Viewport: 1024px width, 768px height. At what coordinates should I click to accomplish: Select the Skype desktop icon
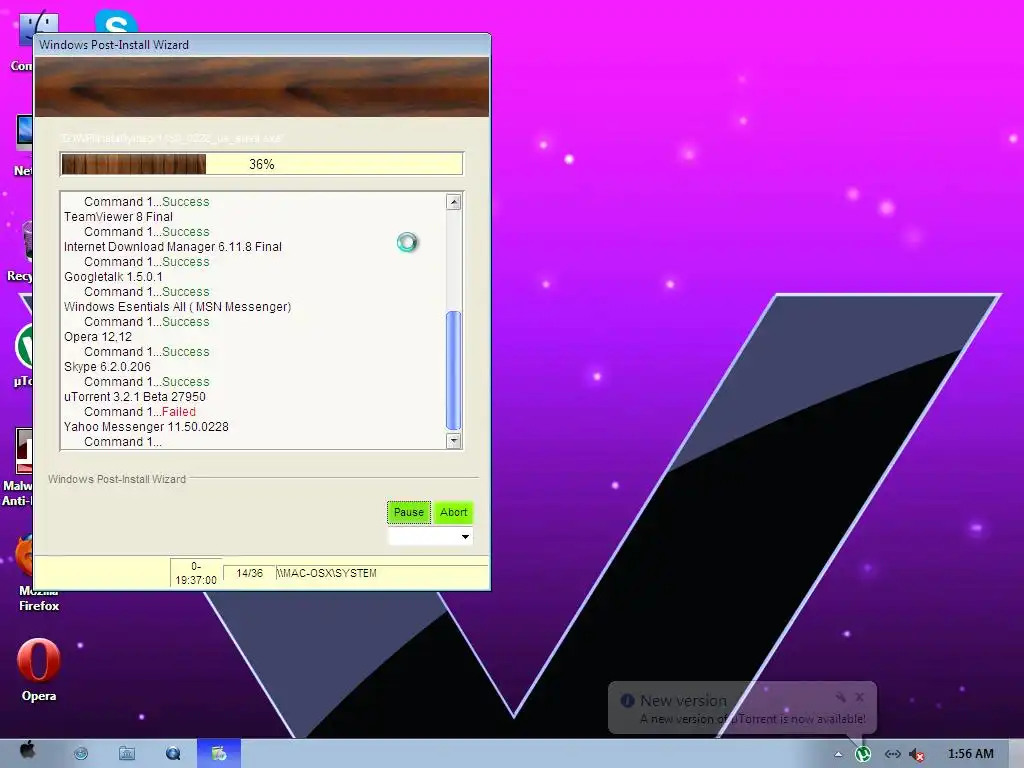116,22
